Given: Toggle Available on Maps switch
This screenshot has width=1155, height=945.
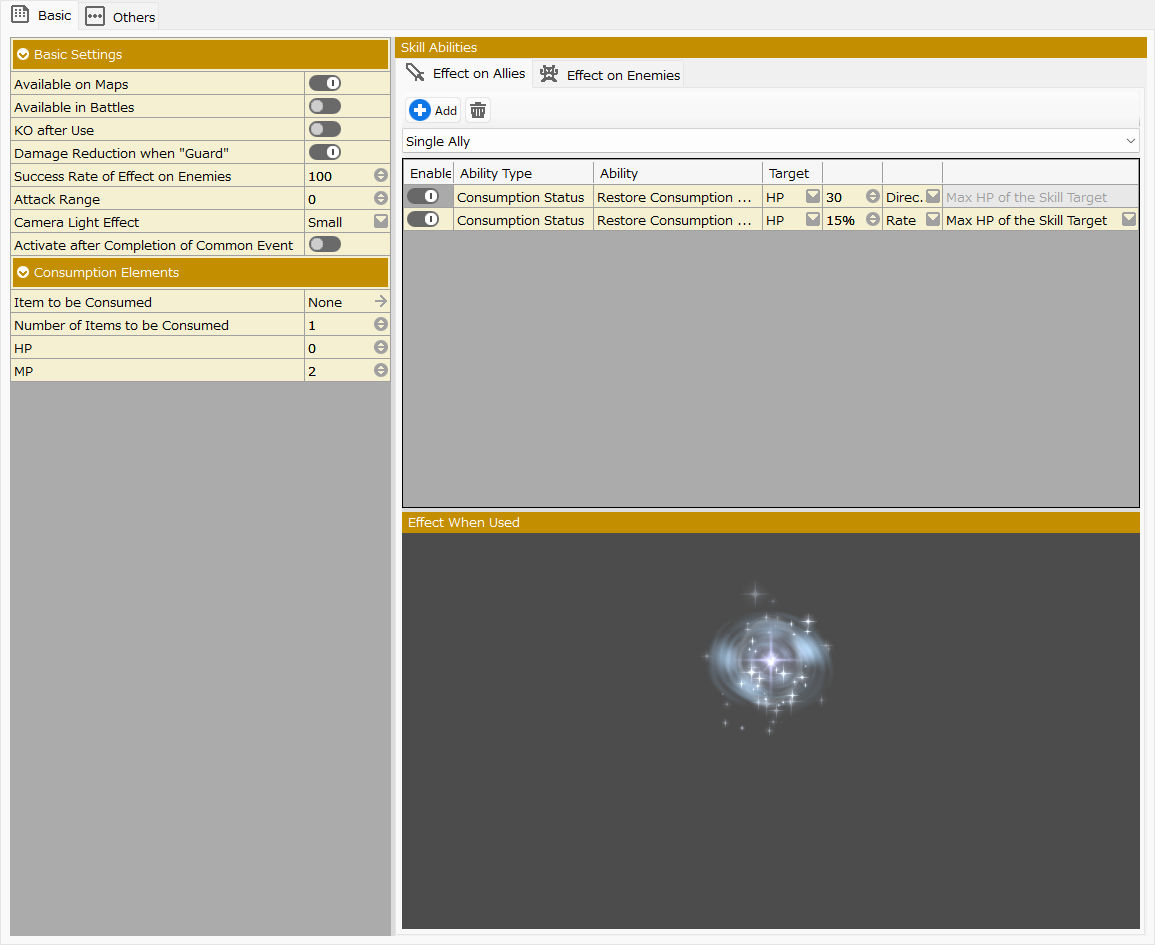Looking at the screenshot, I should tap(325, 84).
